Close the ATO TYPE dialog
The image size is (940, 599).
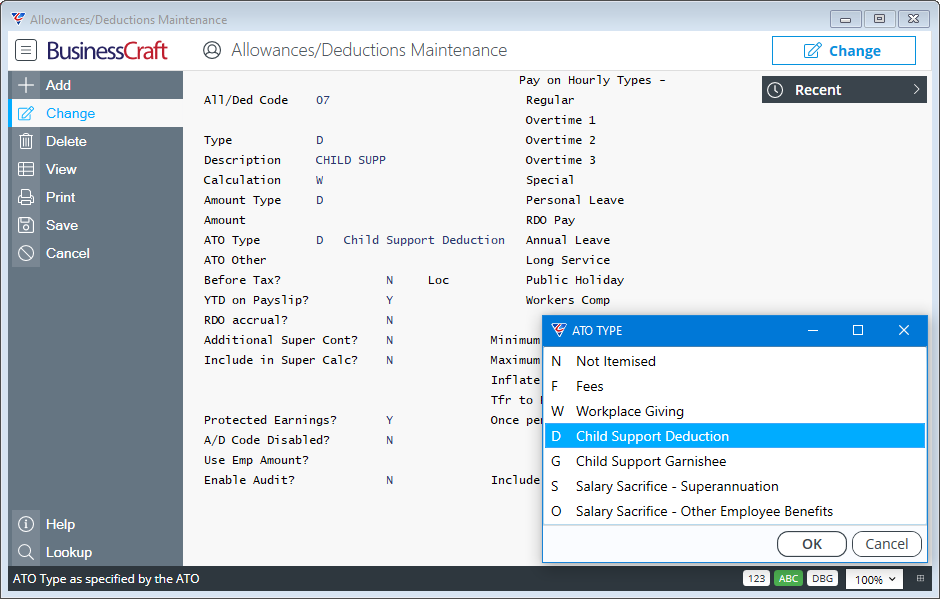[x=903, y=330]
